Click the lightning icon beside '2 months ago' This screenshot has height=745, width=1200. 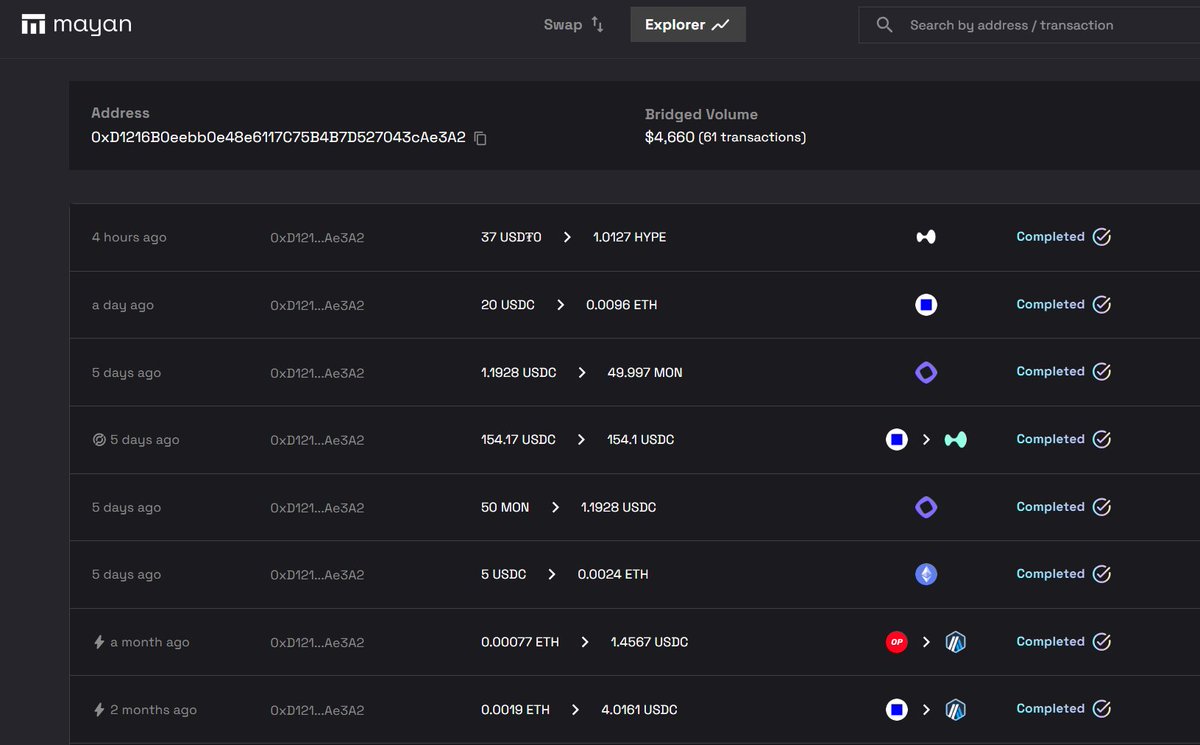[98, 710]
